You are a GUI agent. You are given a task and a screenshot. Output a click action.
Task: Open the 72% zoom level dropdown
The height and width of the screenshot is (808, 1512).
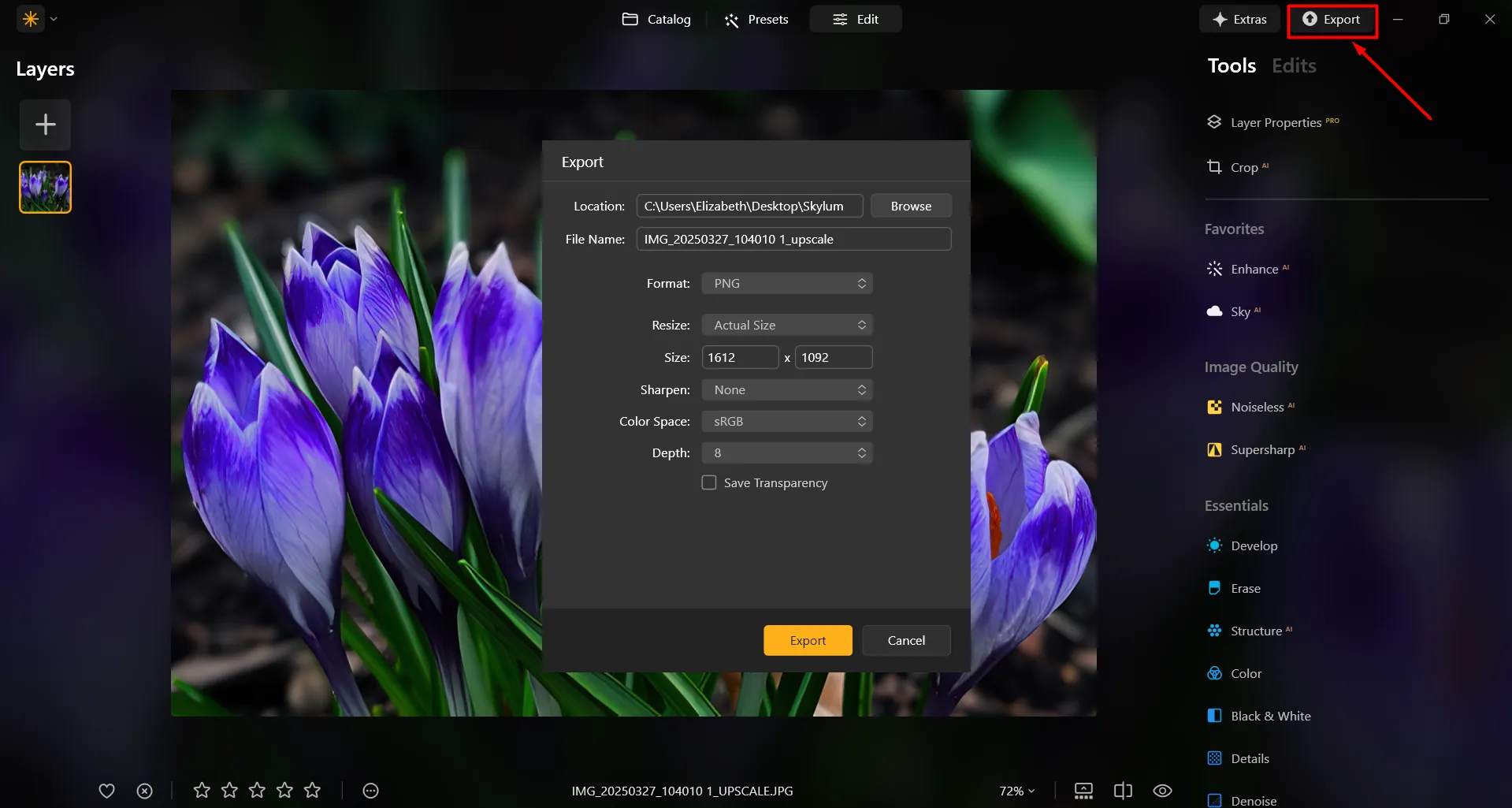click(1016, 791)
